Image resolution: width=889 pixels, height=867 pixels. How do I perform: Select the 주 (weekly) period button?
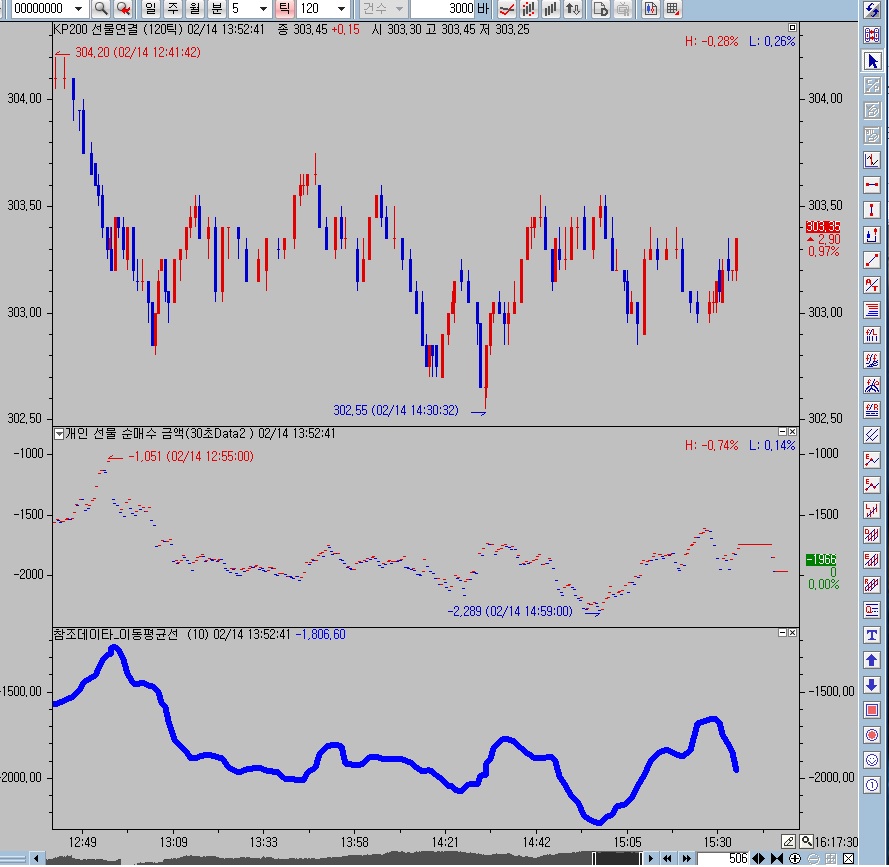(172, 9)
